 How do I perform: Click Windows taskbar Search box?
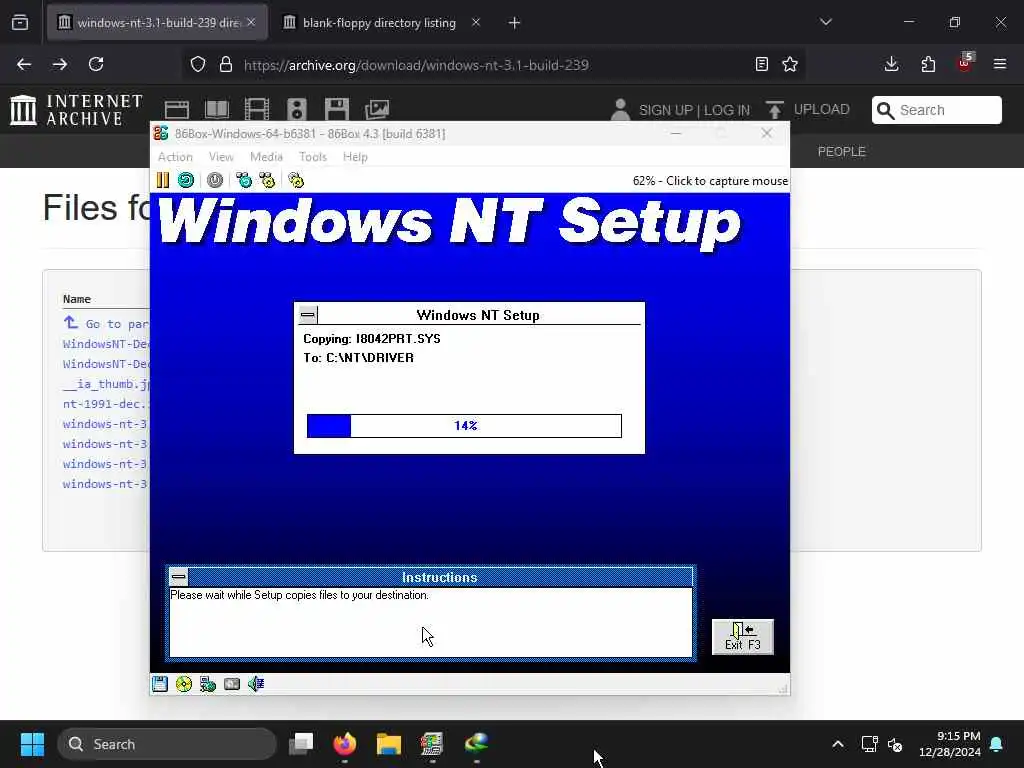tap(167, 744)
